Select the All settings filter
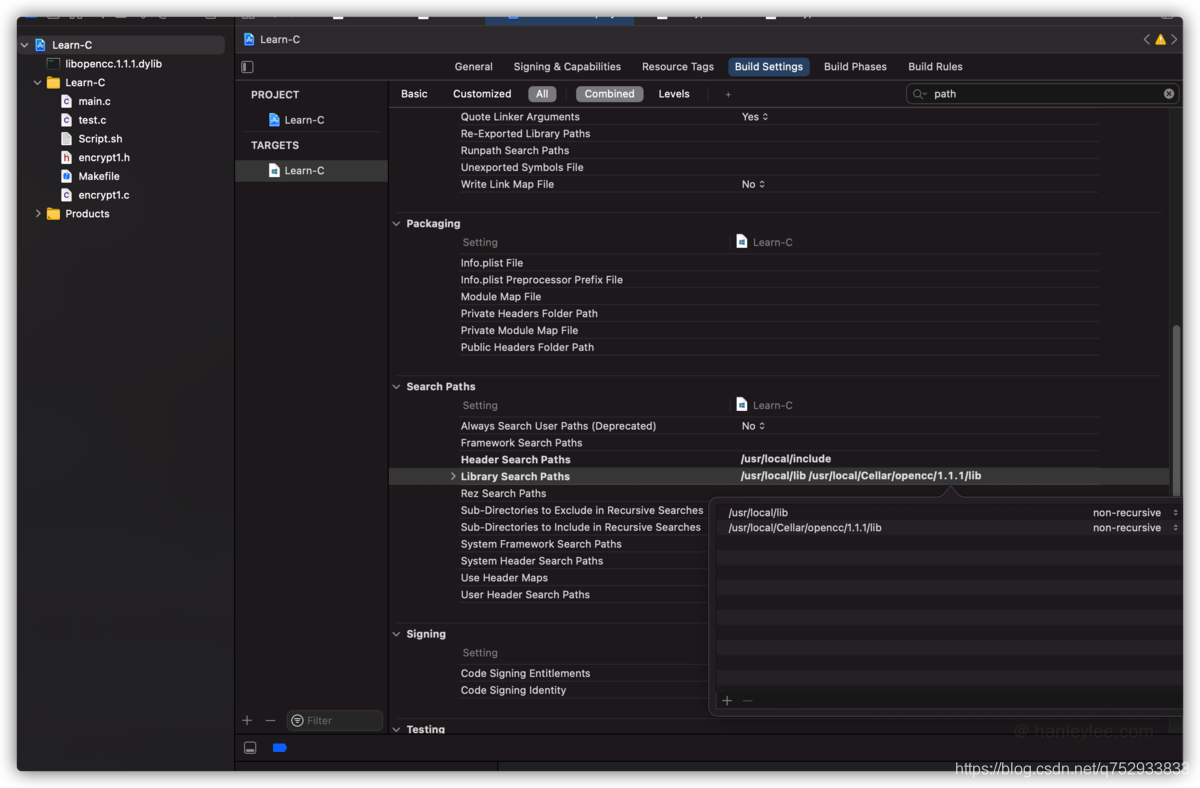 542,94
